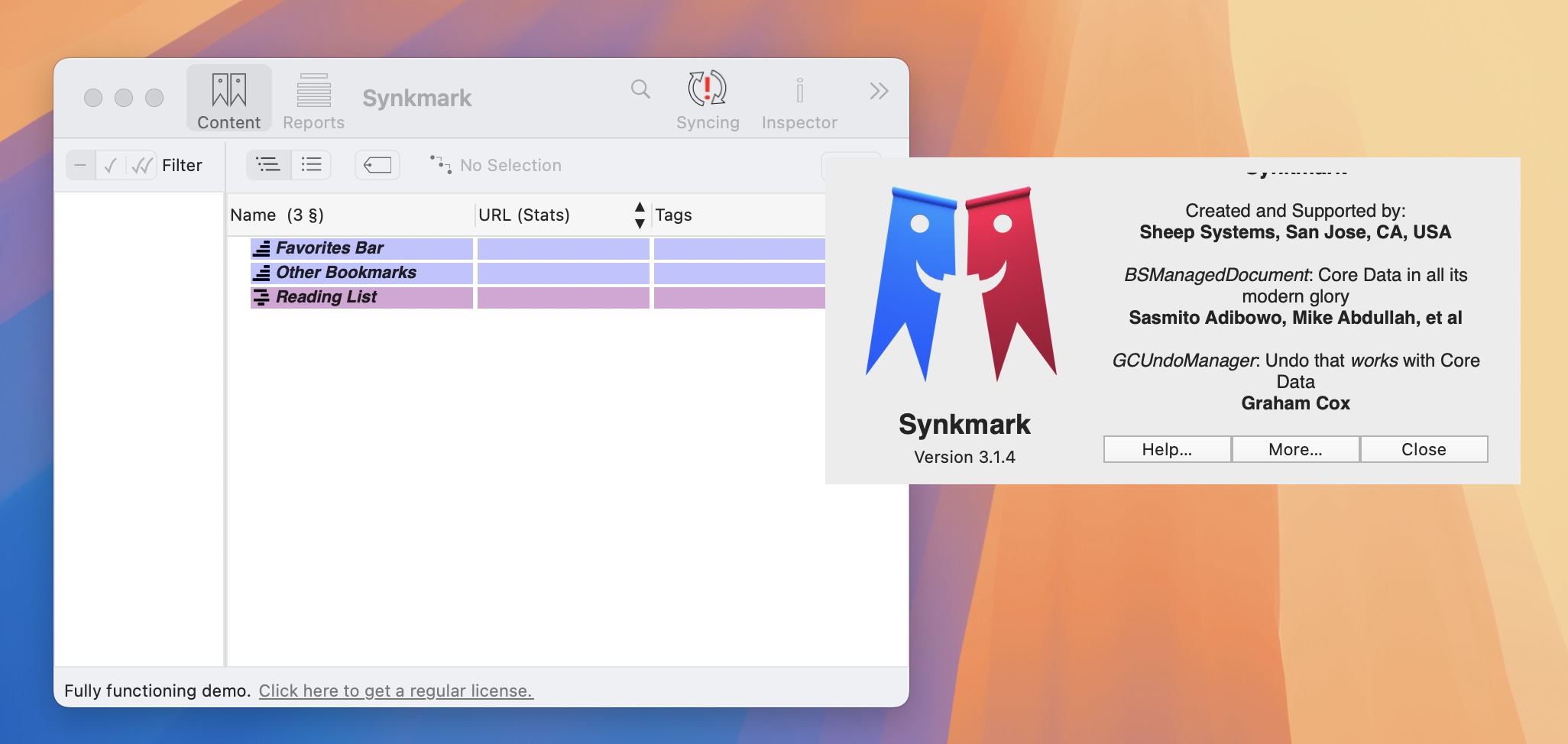
Task: Click the URL cell of Favorites Bar row
Action: pyautogui.click(x=563, y=248)
